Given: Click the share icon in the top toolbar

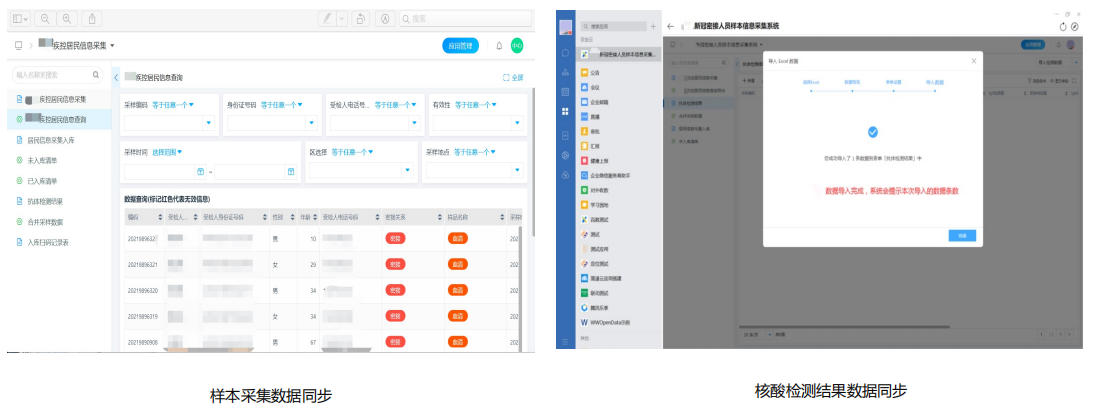Looking at the screenshot, I should pyautogui.click(x=93, y=19).
